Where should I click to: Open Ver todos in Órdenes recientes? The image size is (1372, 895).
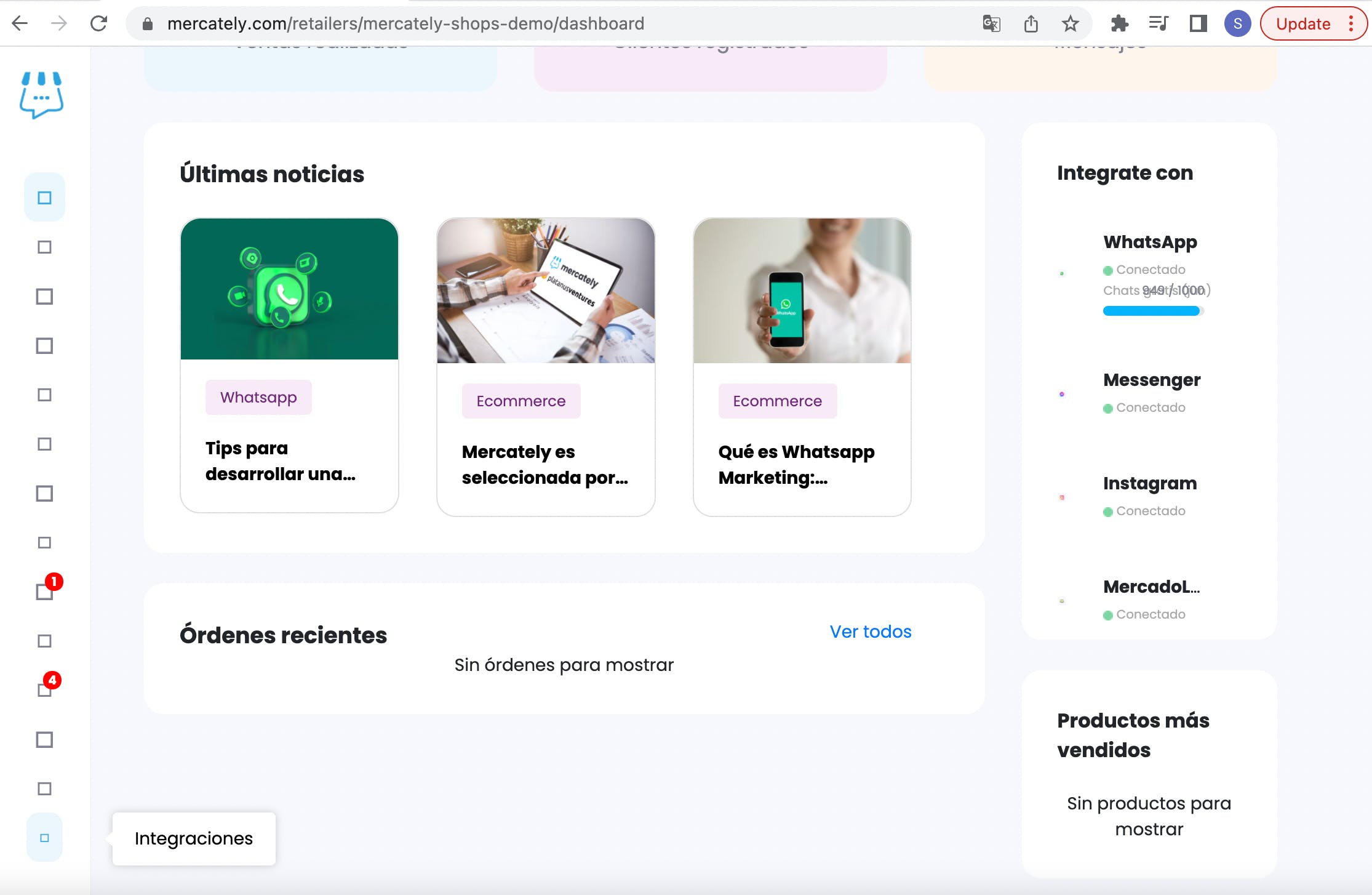click(x=871, y=632)
